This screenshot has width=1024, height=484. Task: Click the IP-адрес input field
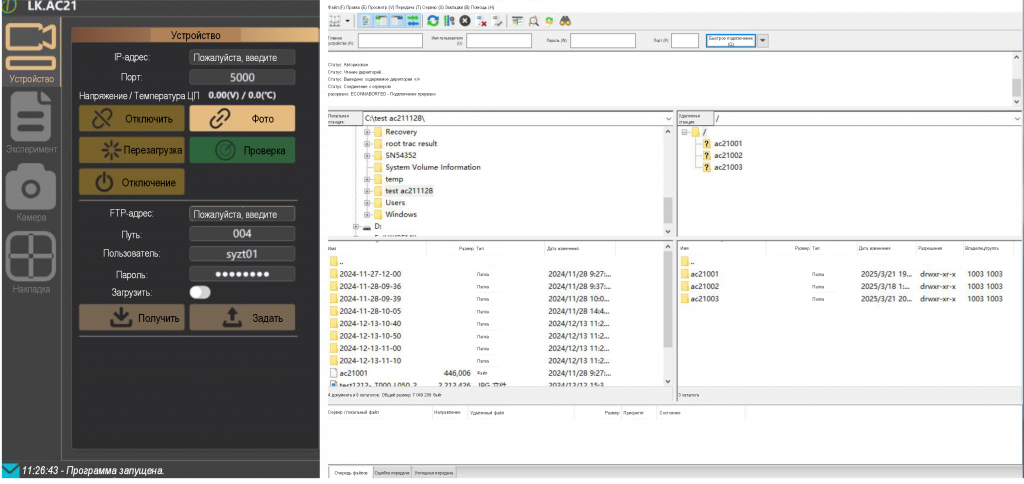click(x=242, y=57)
